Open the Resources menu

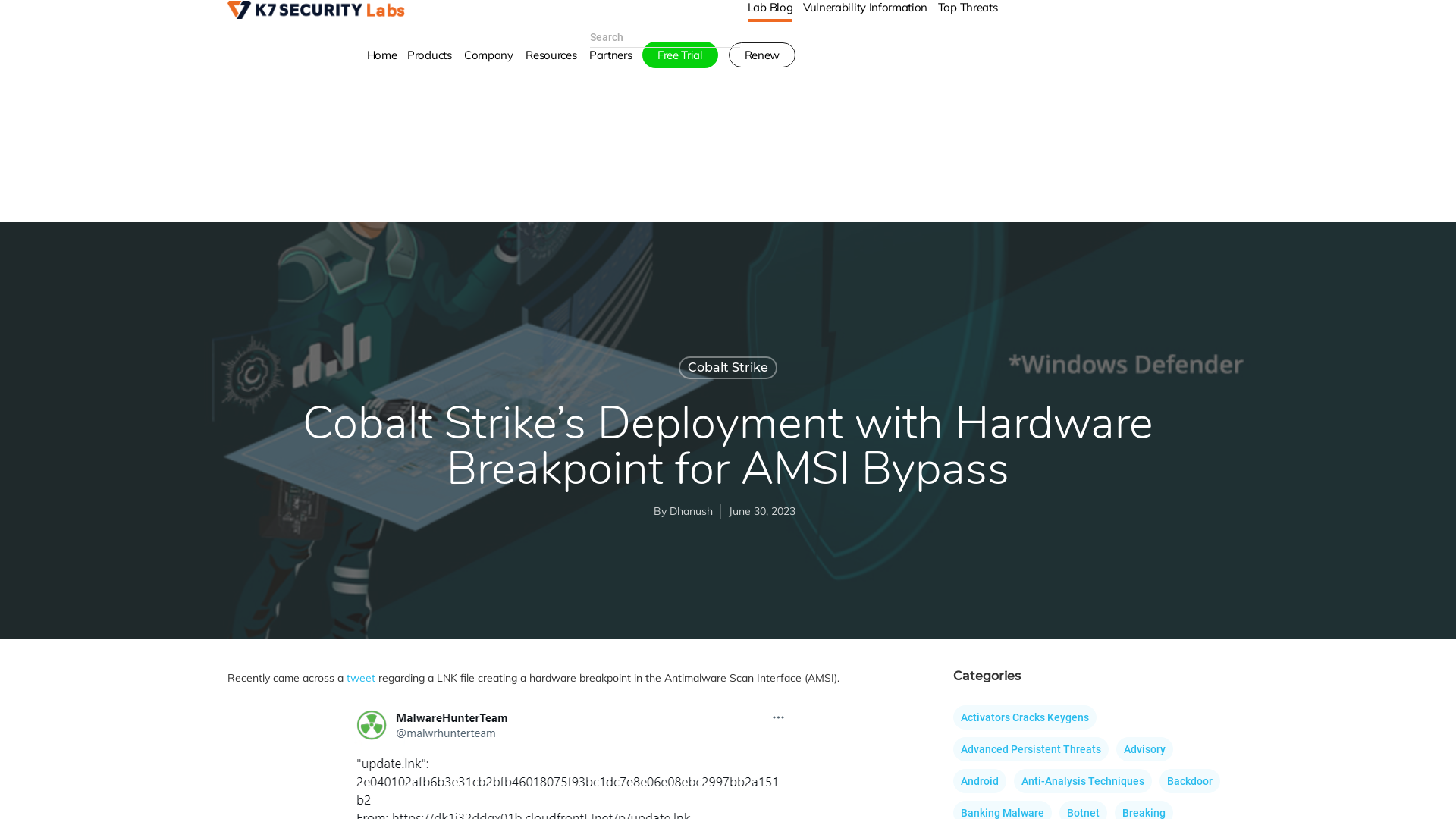(x=551, y=55)
